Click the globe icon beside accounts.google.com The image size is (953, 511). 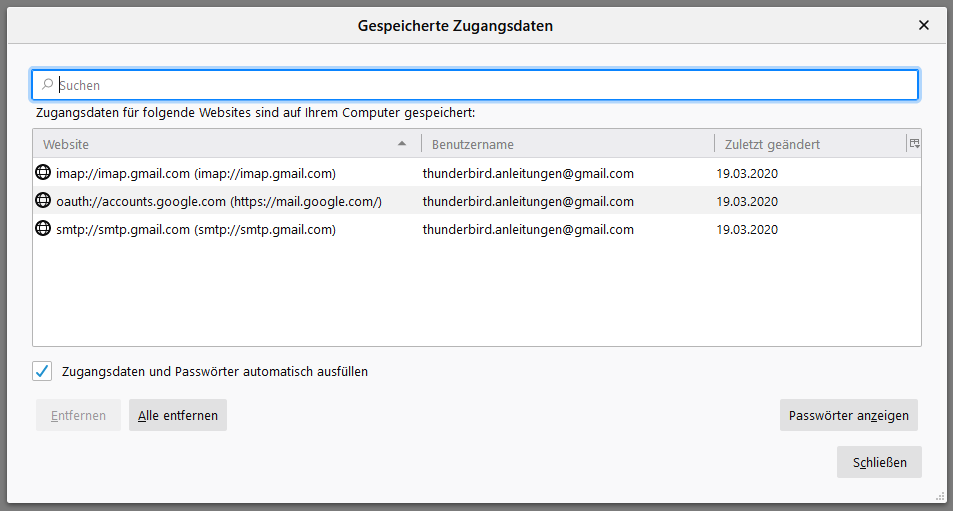43,201
